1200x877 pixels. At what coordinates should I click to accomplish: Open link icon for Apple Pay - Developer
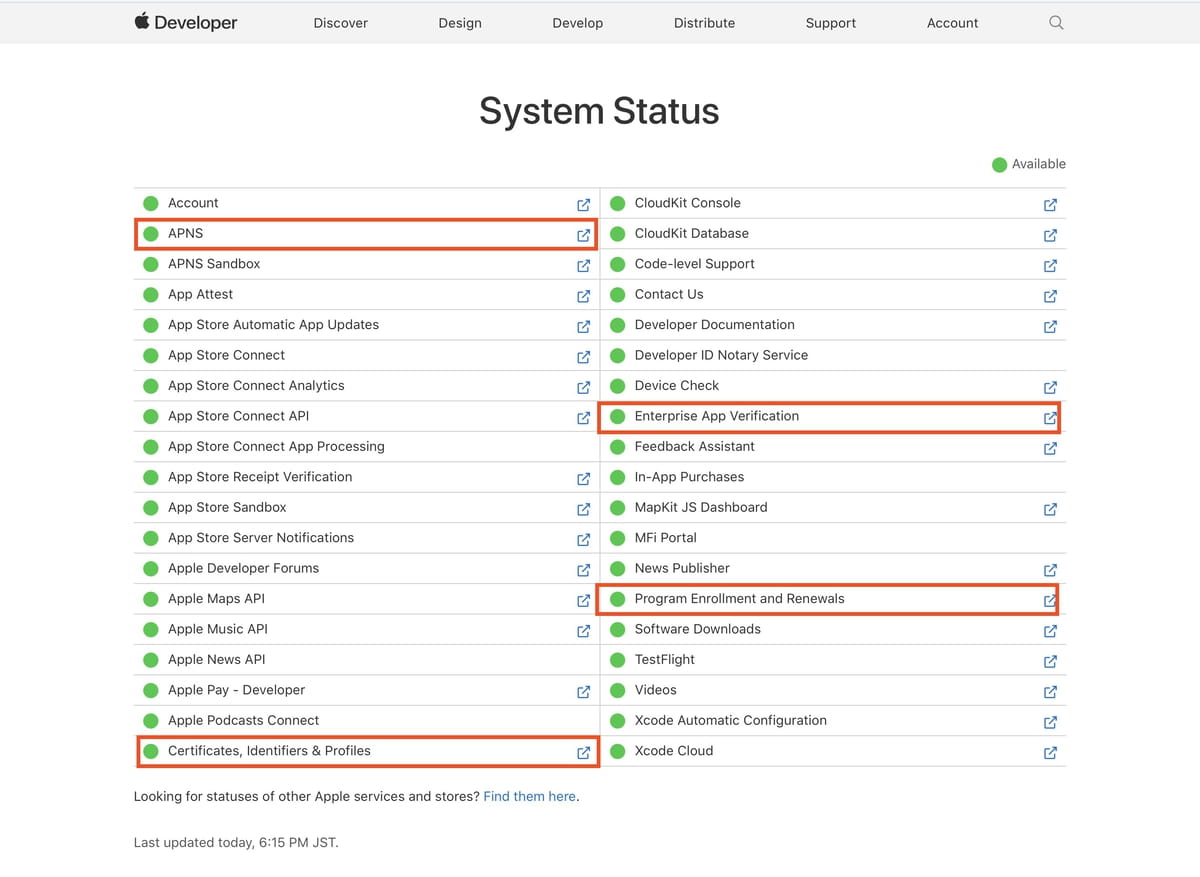583,692
